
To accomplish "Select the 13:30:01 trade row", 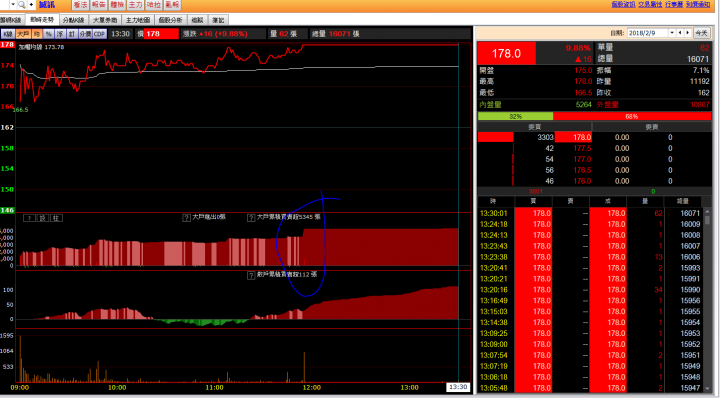I will tap(590, 213).
